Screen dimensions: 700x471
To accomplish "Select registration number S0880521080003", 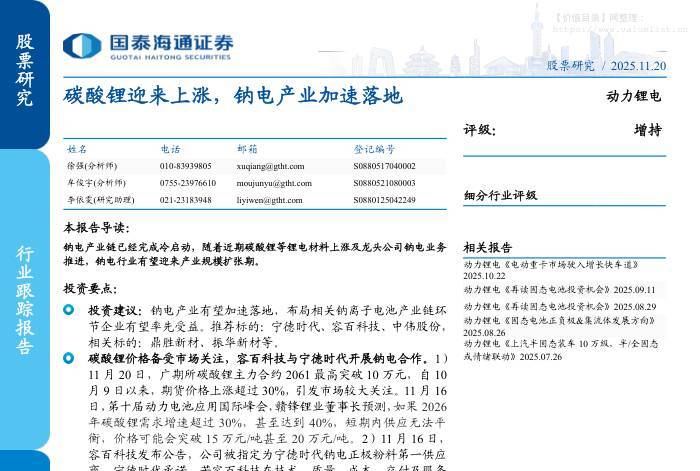I will coord(384,183).
